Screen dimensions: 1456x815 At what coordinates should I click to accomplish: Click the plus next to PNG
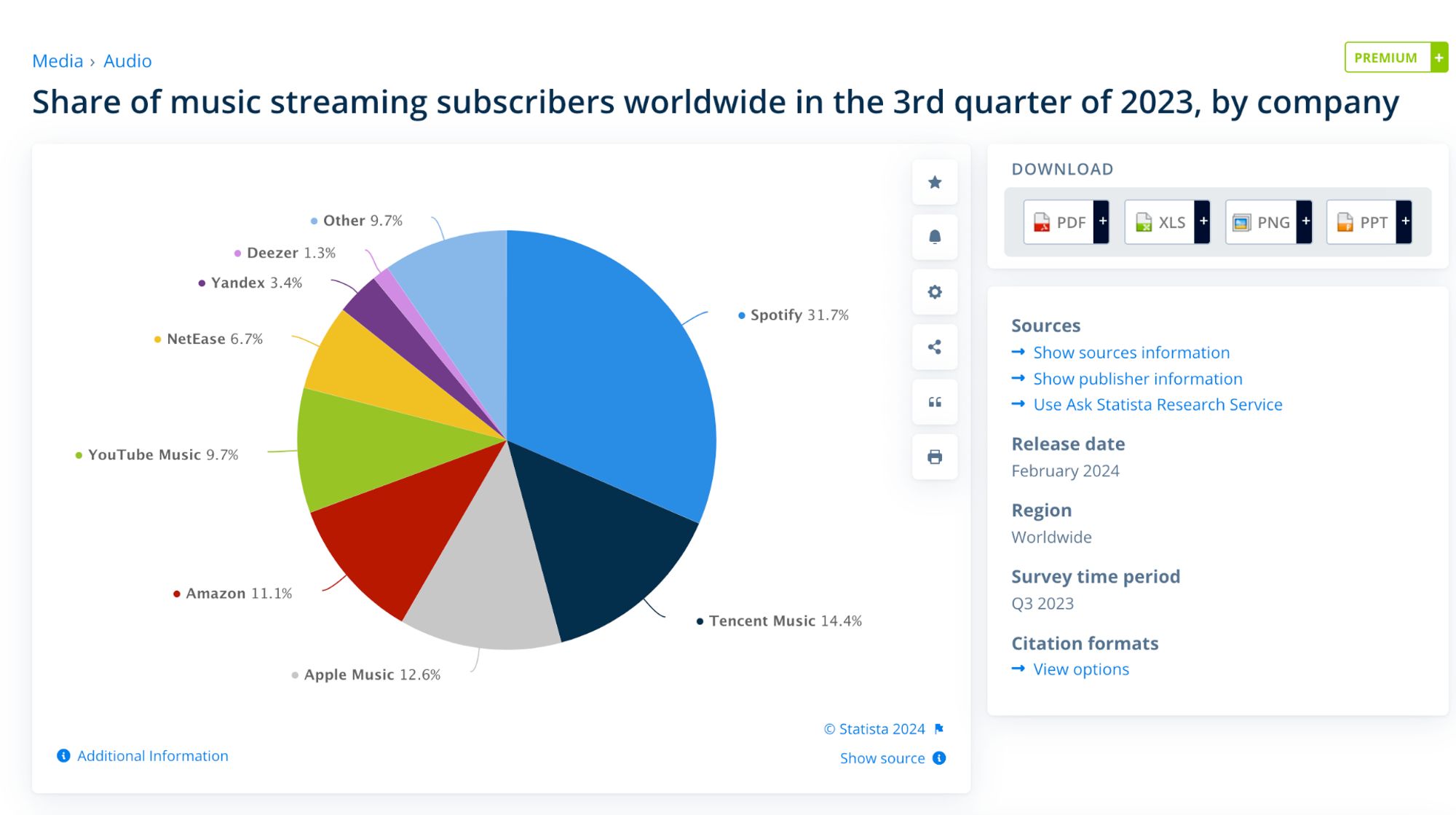point(1305,221)
